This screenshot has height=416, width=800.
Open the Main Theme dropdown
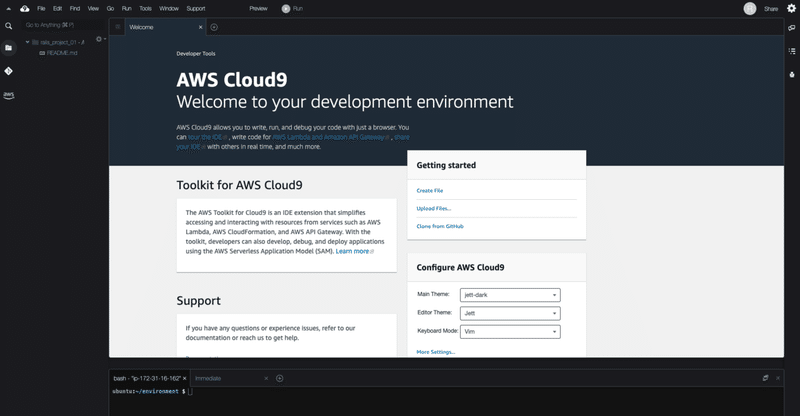(510, 295)
